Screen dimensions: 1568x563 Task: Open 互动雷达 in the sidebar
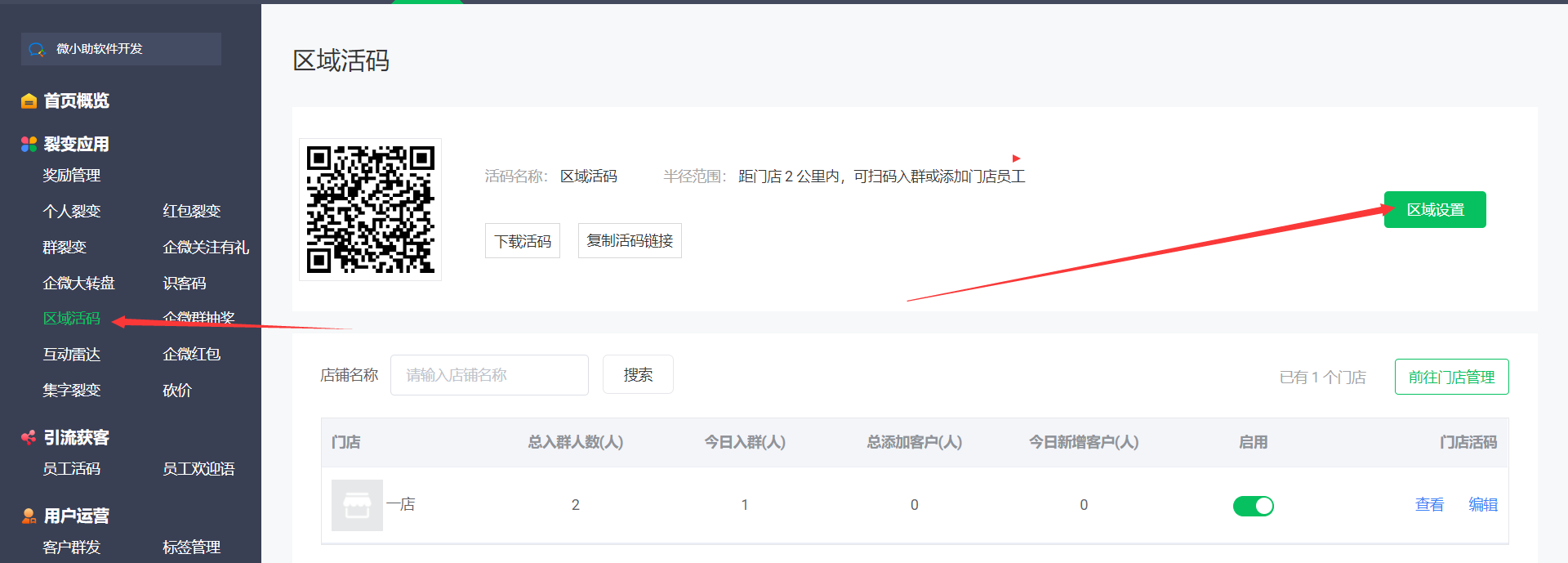pos(72,355)
